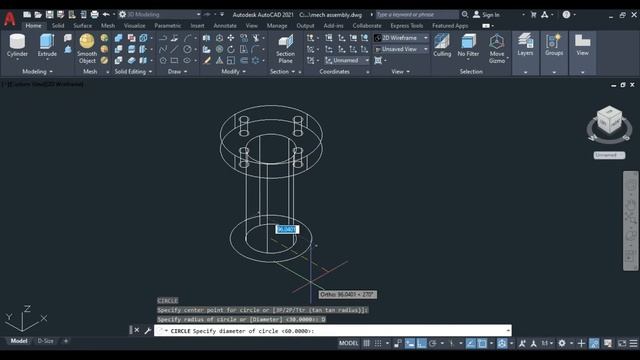Select the Move tool in Modify
Screen dimensions: 640x360
pyautogui.click(x=231, y=38)
